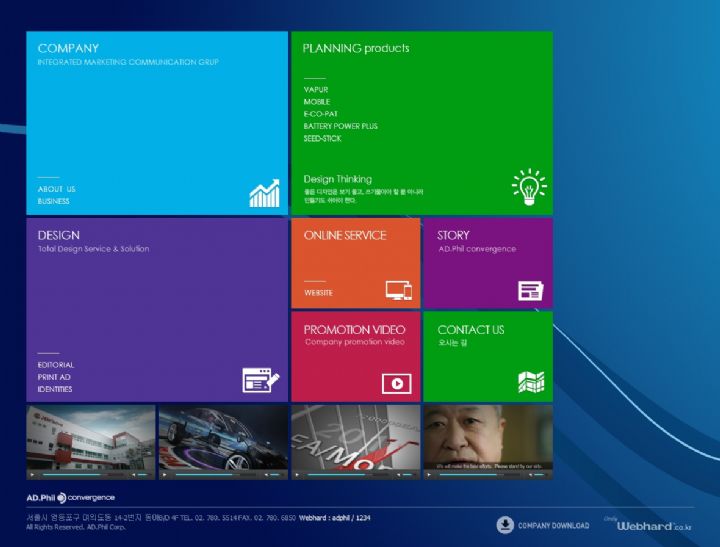Viewport: 720px width, 547px height.
Task: Open the STORY tile heading
Action: 453,235
